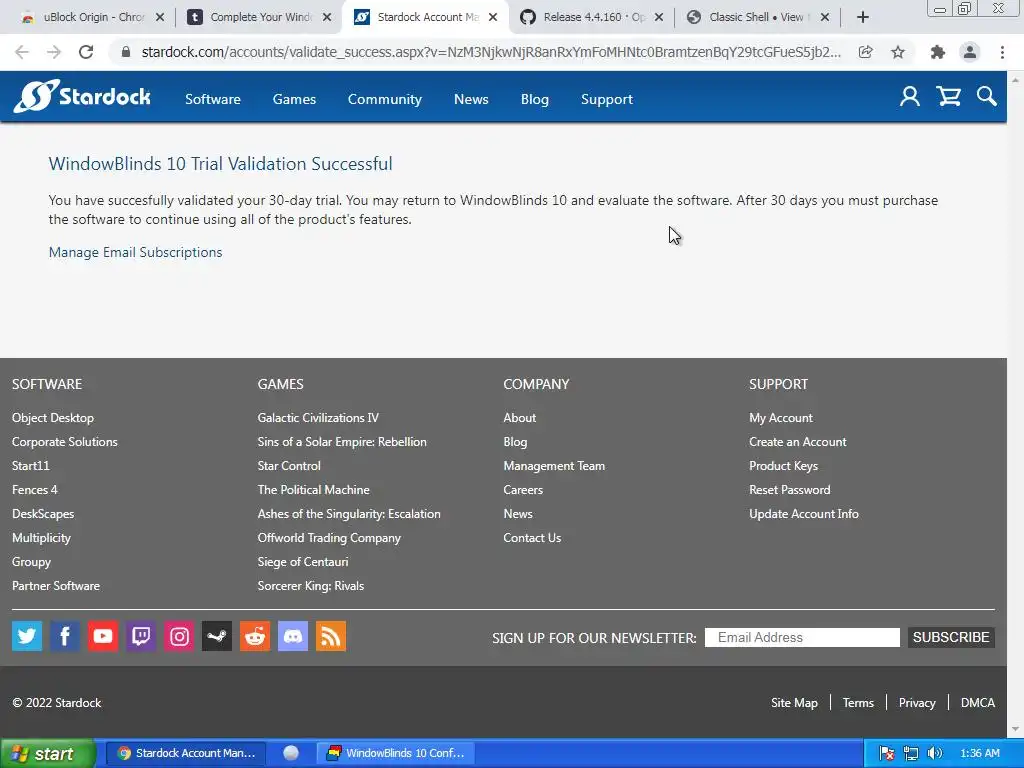Image resolution: width=1024 pixels, height=768 pixels.
Task: Click the network connection tray icon
Action: coord(910,753)
